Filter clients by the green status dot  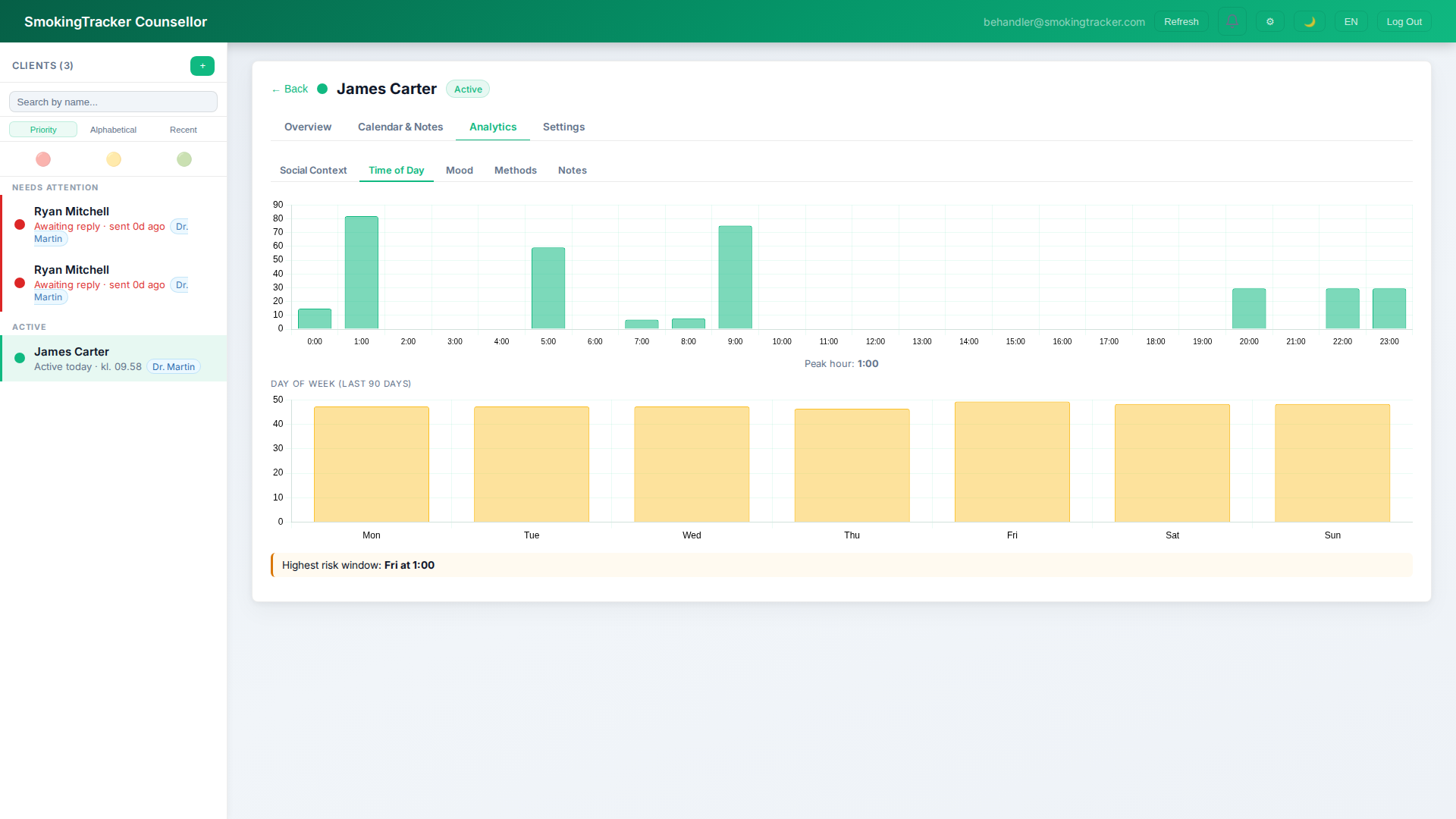184,159
